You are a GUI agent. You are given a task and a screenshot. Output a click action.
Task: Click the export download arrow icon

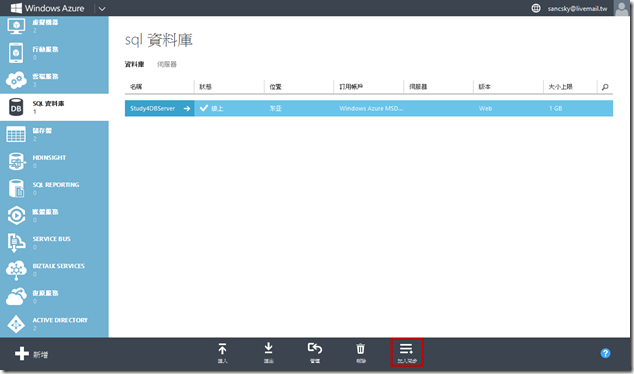pos(268,348)
